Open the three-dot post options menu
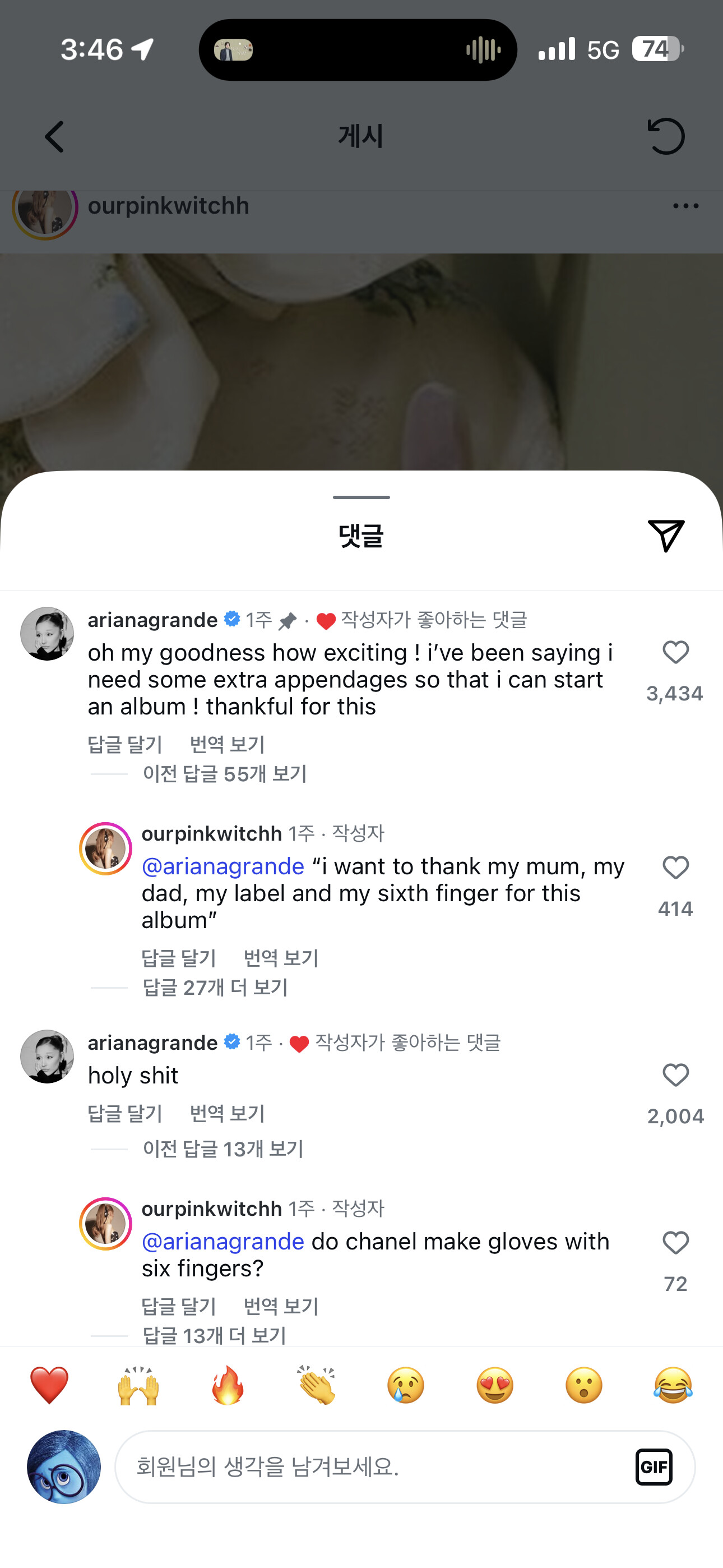723x1568 pixels. [x=685, y=206]
